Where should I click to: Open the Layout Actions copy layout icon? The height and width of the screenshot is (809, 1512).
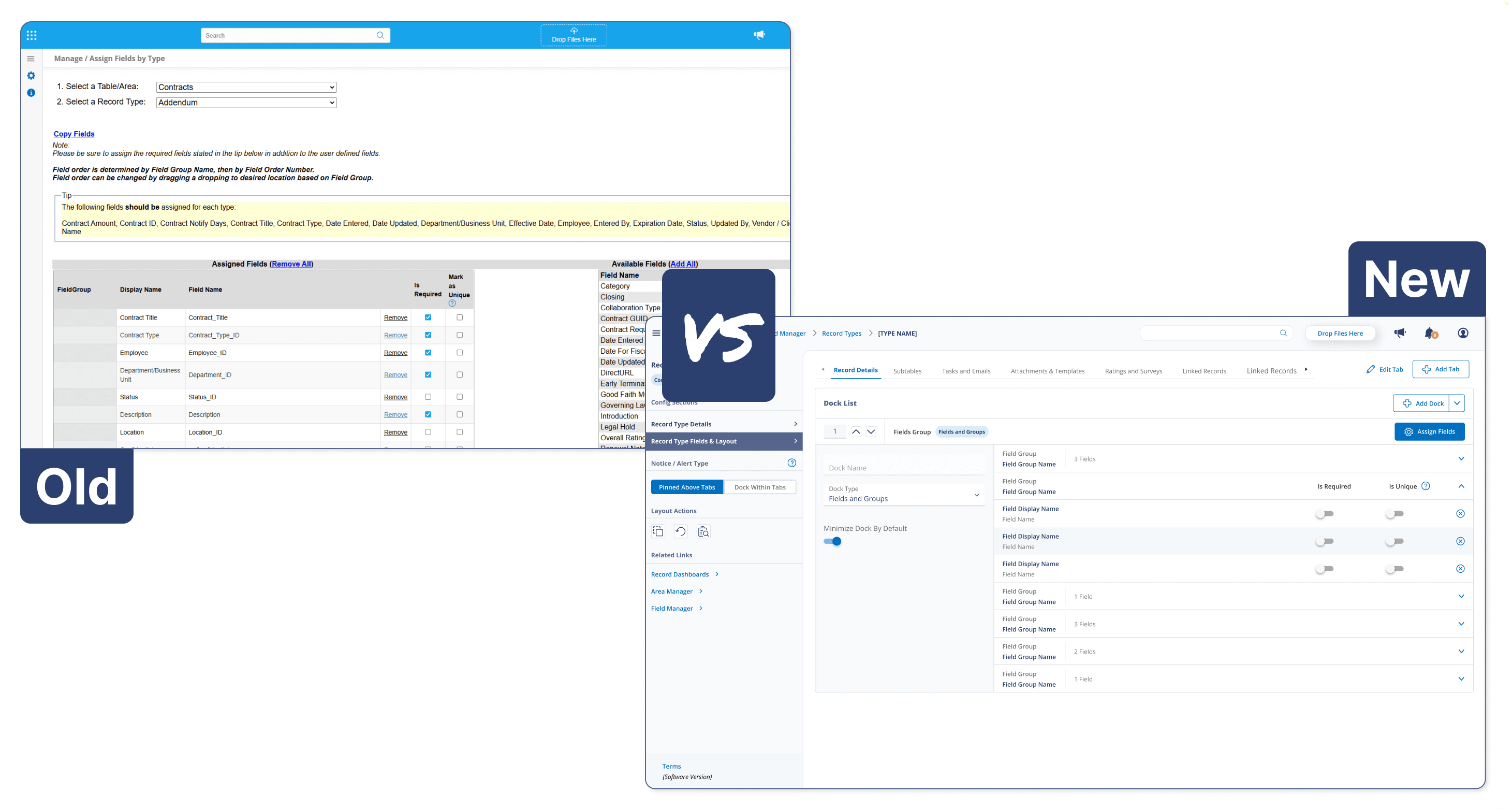pos(658,531)
